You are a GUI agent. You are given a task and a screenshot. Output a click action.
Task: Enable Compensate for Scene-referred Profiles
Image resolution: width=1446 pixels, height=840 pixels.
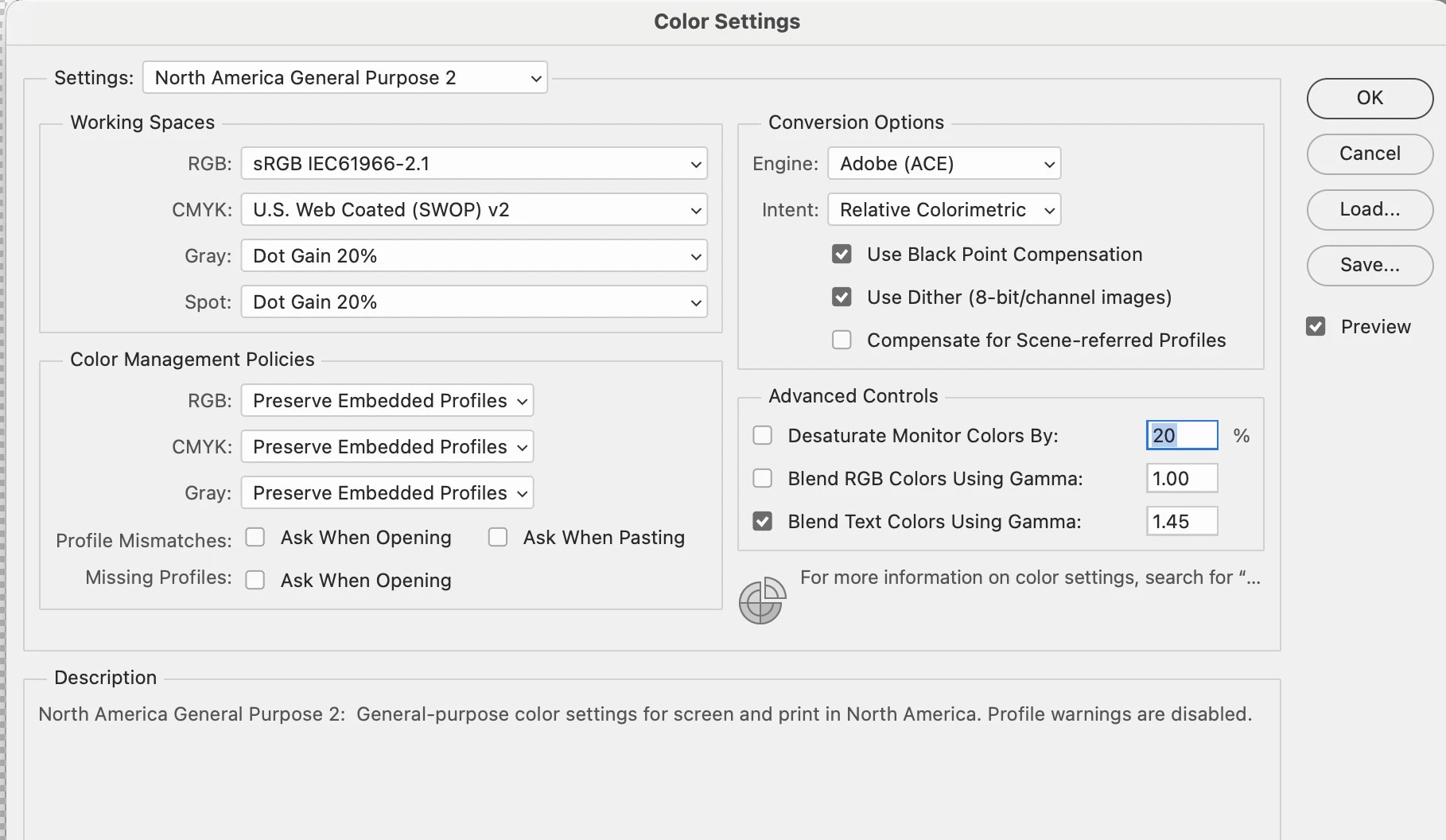coord(842,340)
